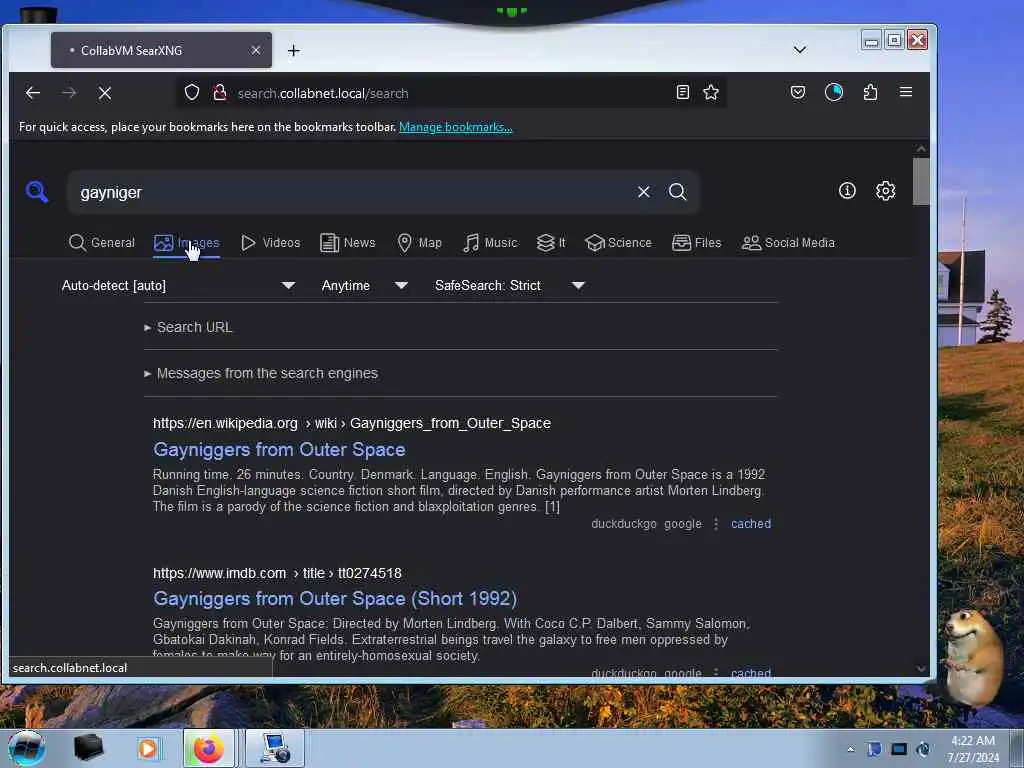The width and height of the screenshot is (1024, 768).
Task: Click the hamster desktop gadget
Action: (974, 656)
